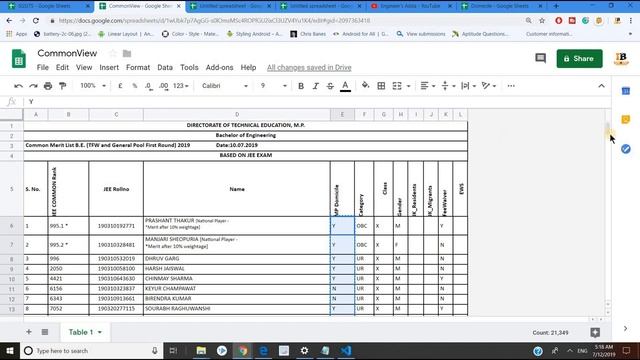Open the horizontal align dropdown
This screenshot has height=360, width=640.
click(428, 86)
